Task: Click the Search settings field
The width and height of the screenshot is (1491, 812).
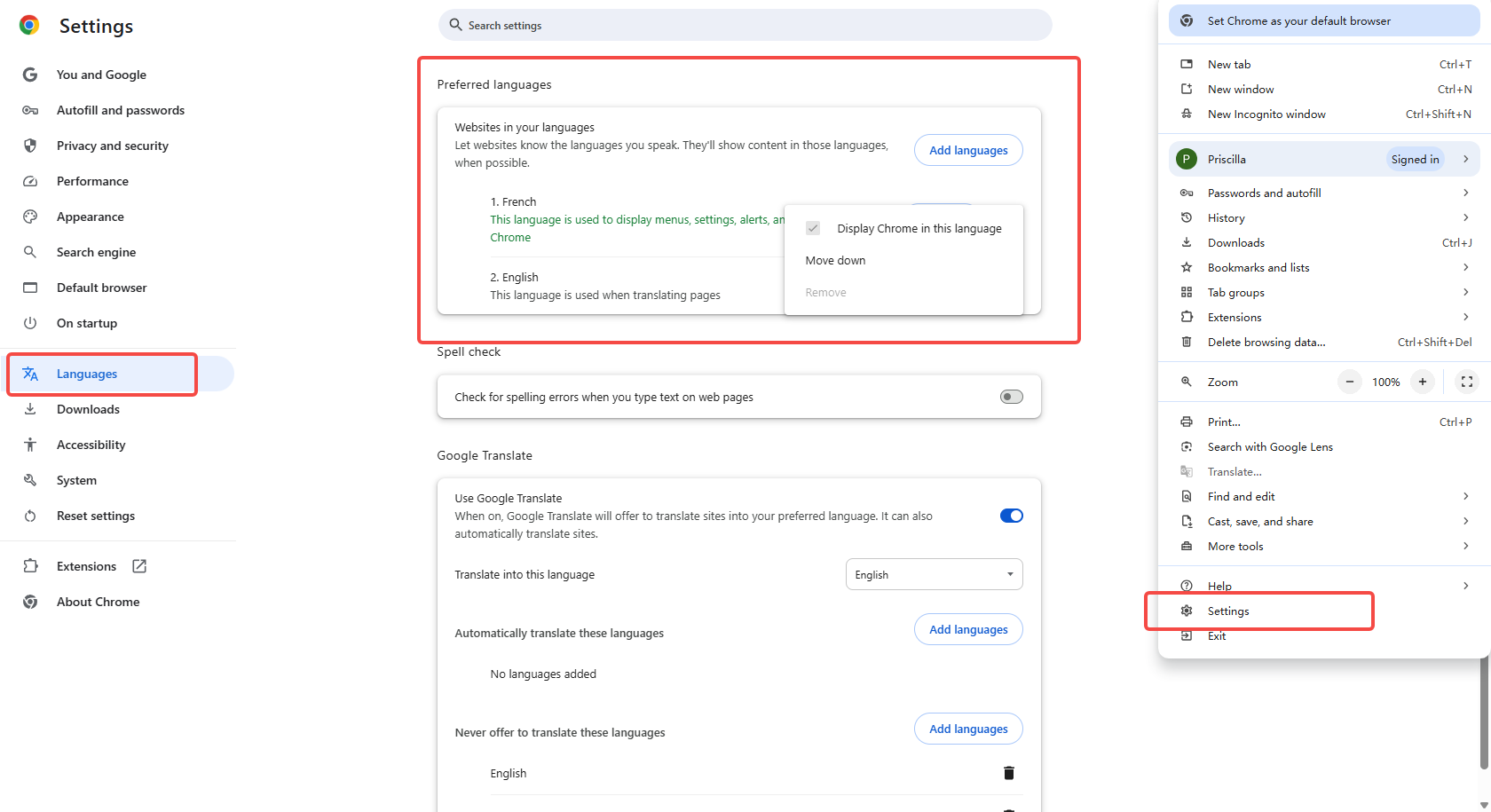Action: point(745,25)
